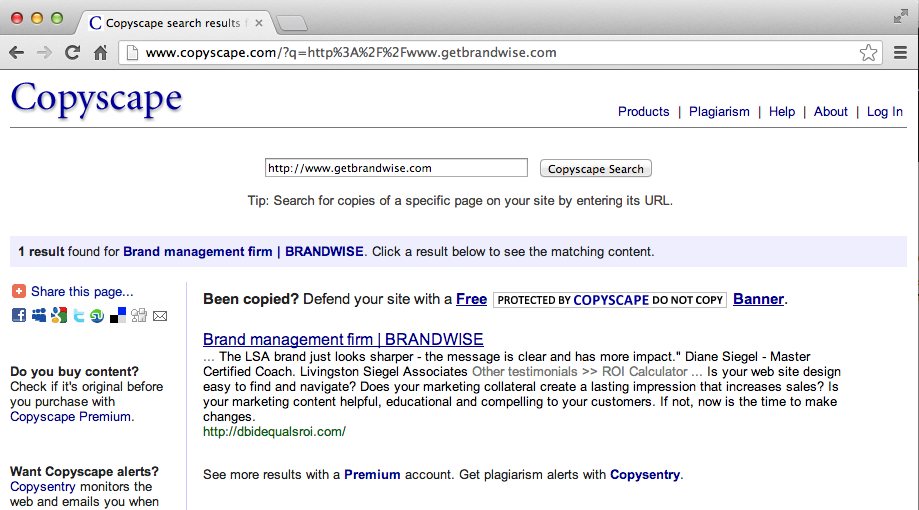Click the Copyscape Search button
This screenshot has width=919, height=510.
pos(595,169)
